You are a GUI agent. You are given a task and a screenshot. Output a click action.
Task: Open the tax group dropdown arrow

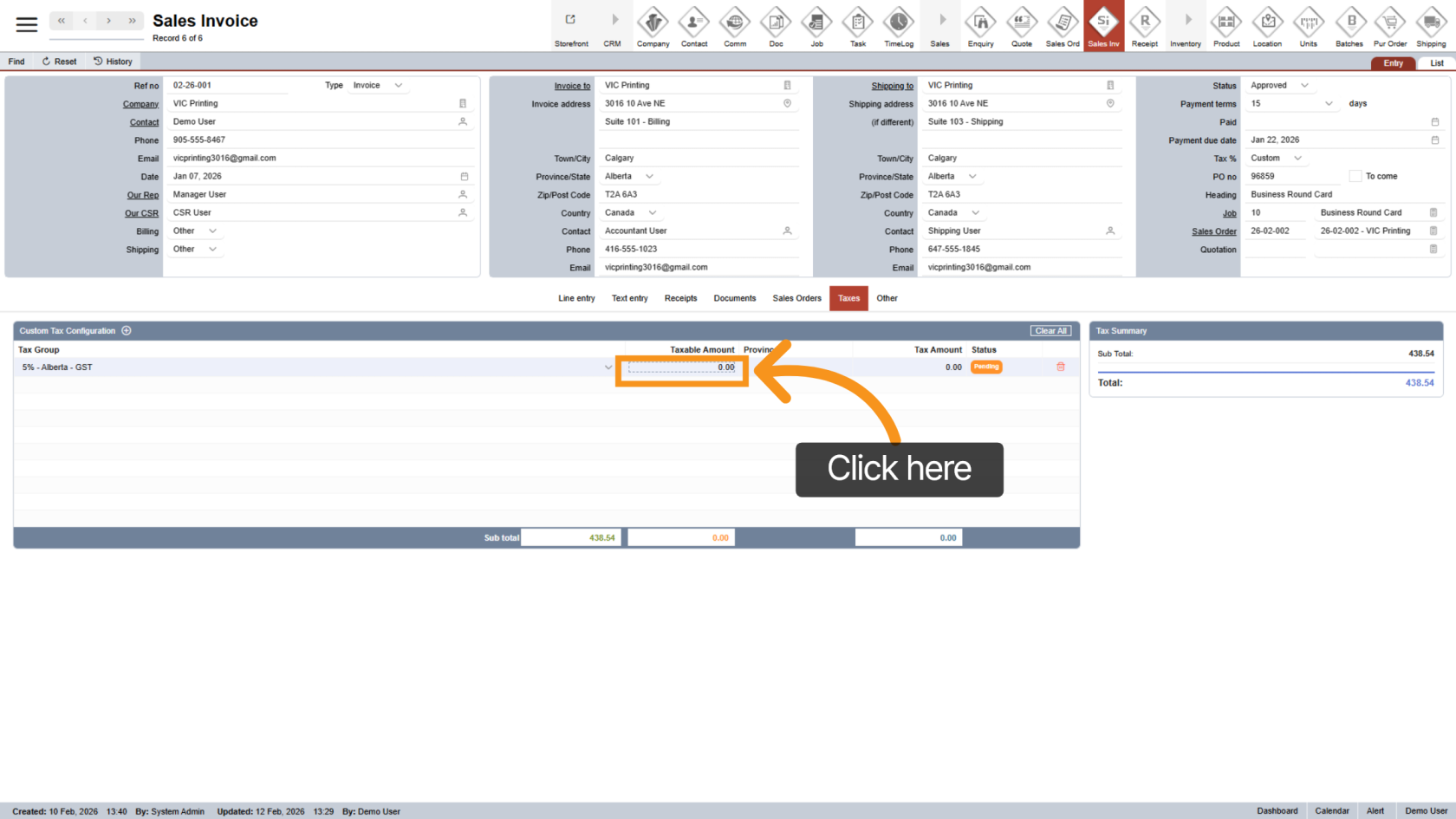[608, 367]
